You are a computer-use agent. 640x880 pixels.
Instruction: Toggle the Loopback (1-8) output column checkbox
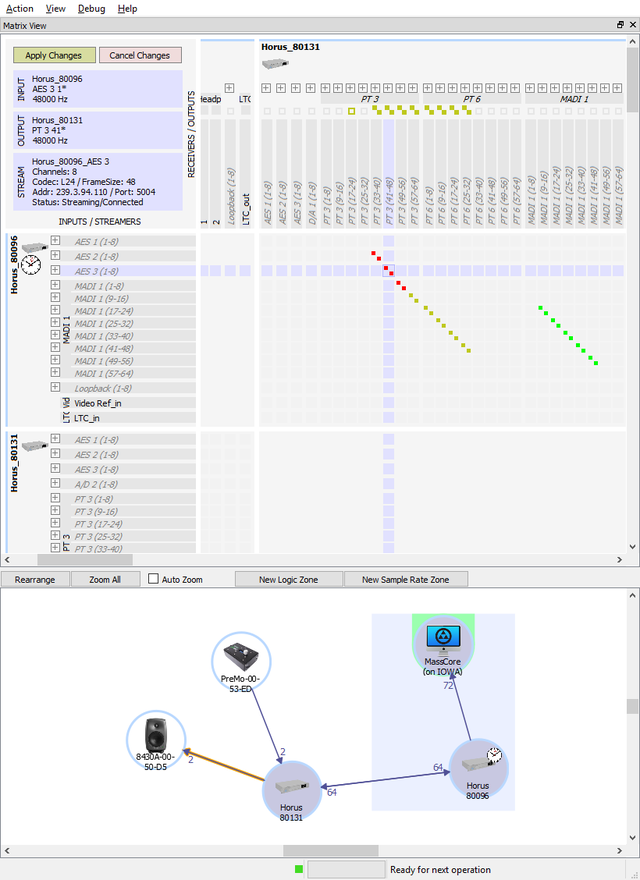(230, 111)
